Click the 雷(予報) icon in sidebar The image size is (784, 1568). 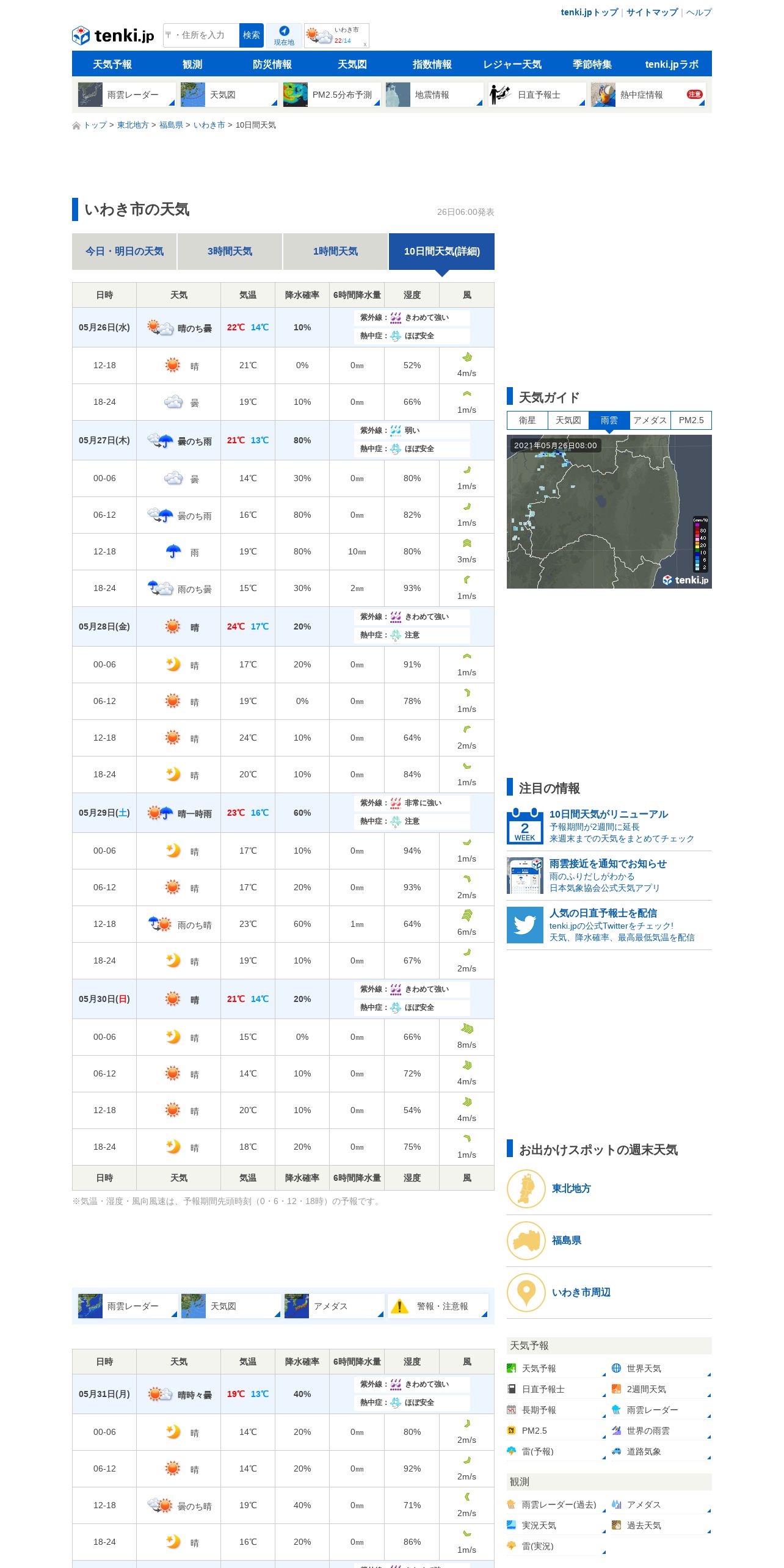[512, 1451]
